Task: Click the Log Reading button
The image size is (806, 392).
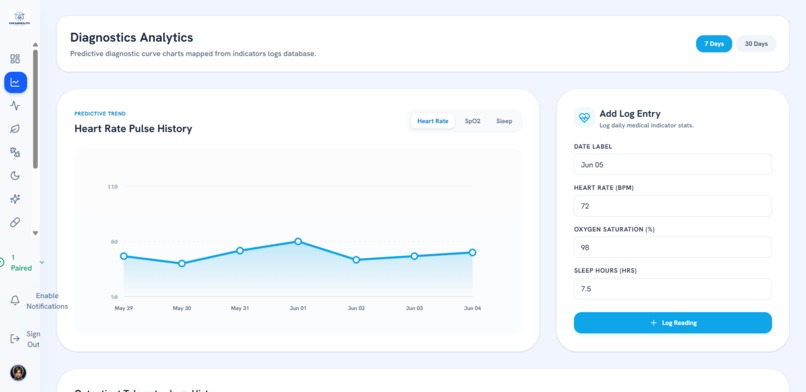Action: point(673,323)
